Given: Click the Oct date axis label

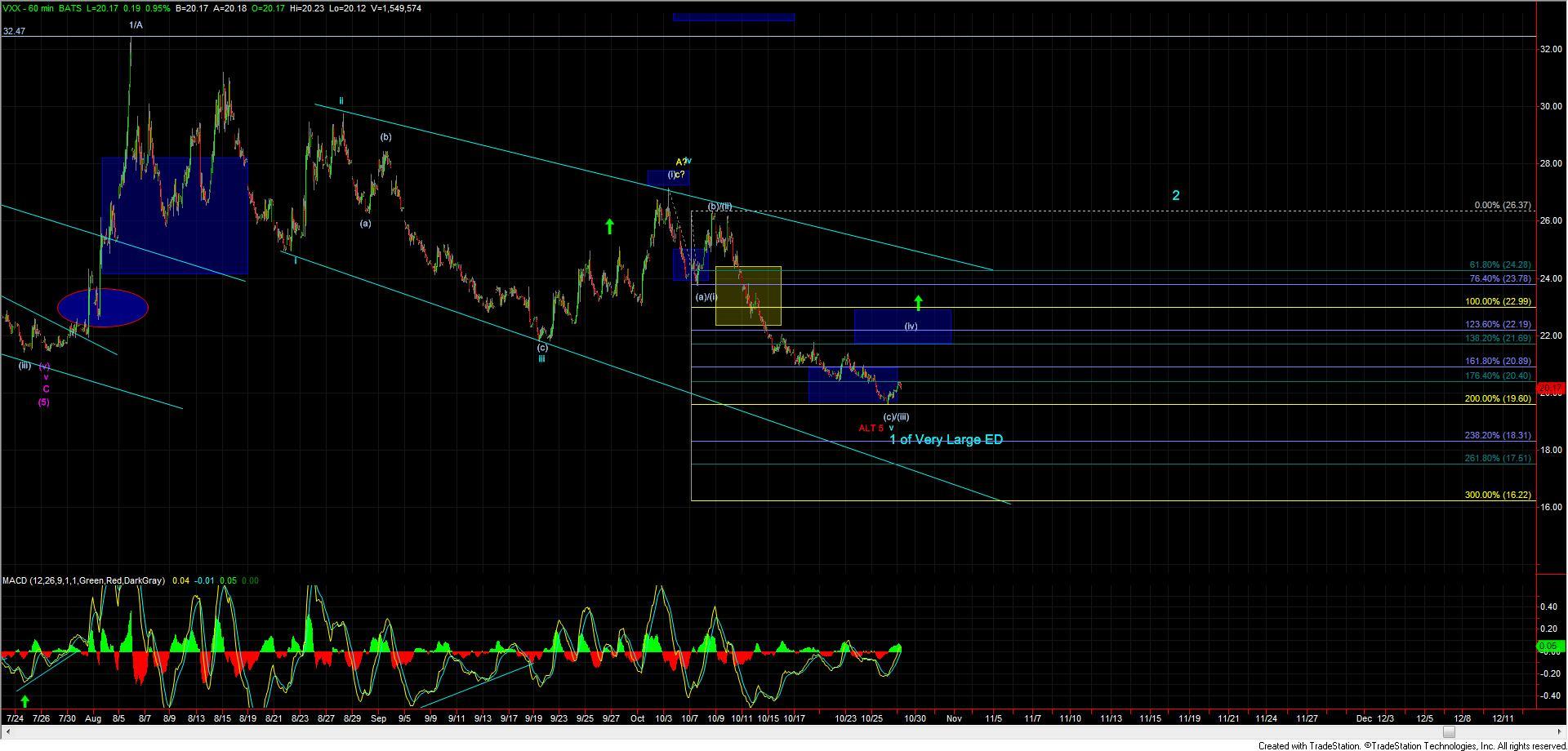Looking at the screenshot, I should click(x=637, y=719).
